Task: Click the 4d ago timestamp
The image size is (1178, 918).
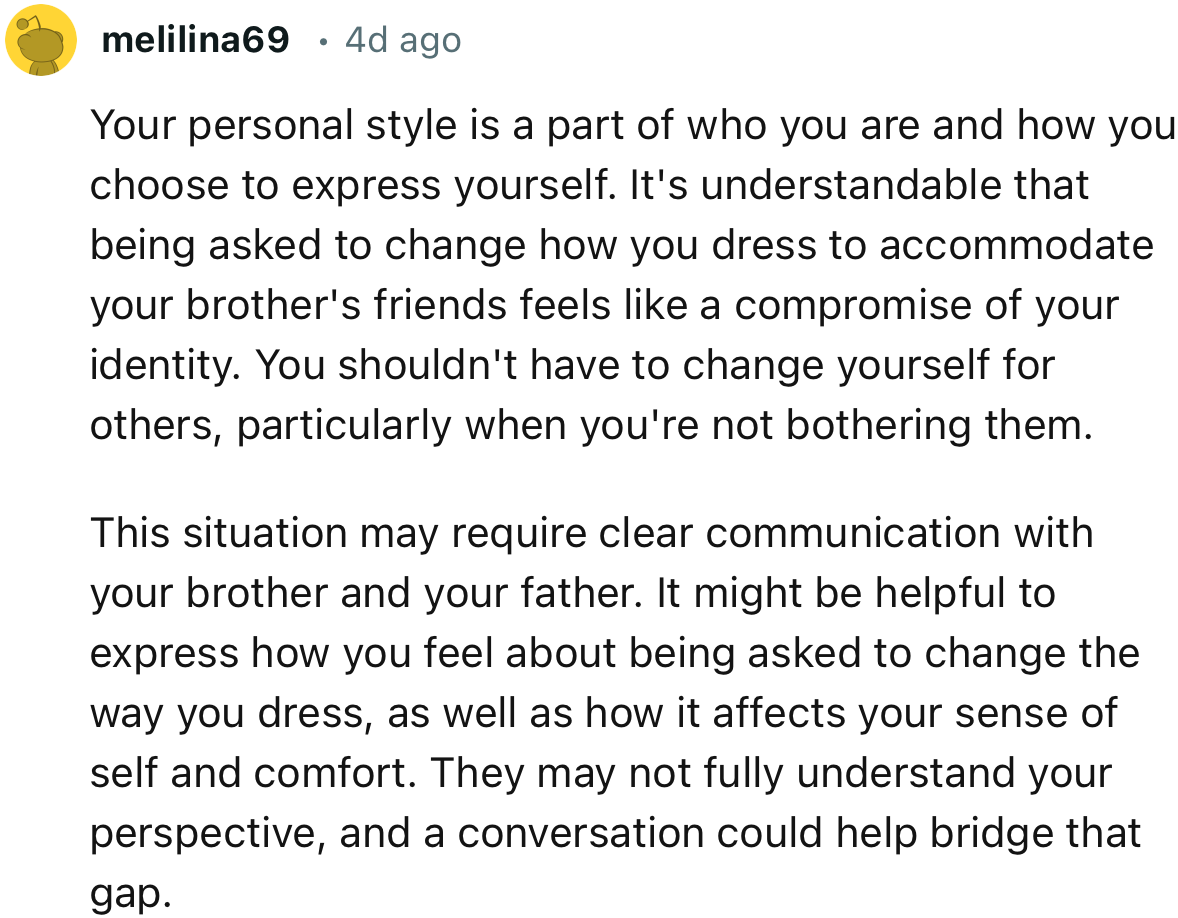Action: click(401, 39)
